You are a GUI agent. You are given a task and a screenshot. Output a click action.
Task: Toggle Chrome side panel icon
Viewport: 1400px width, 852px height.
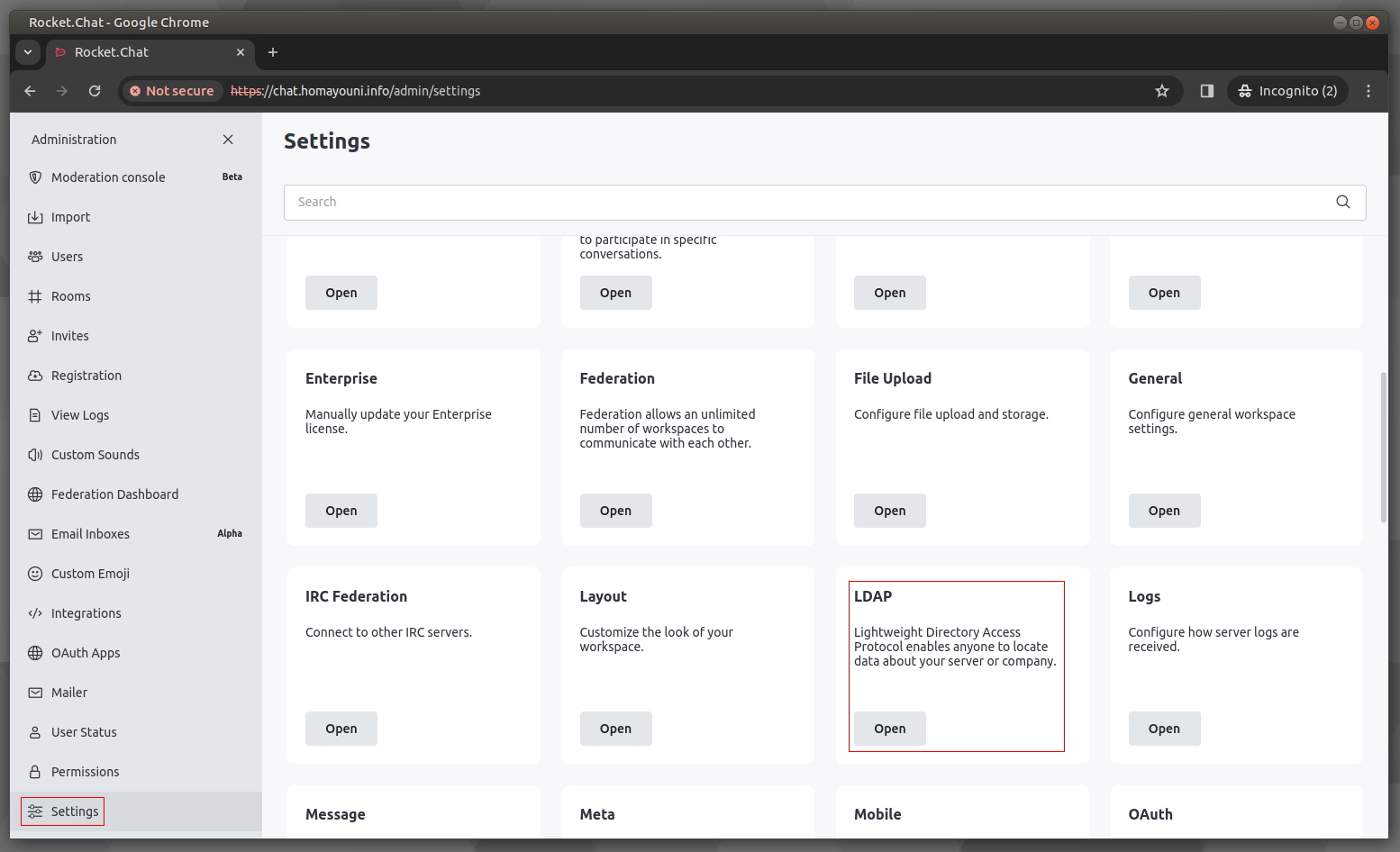click(1207, 91)
